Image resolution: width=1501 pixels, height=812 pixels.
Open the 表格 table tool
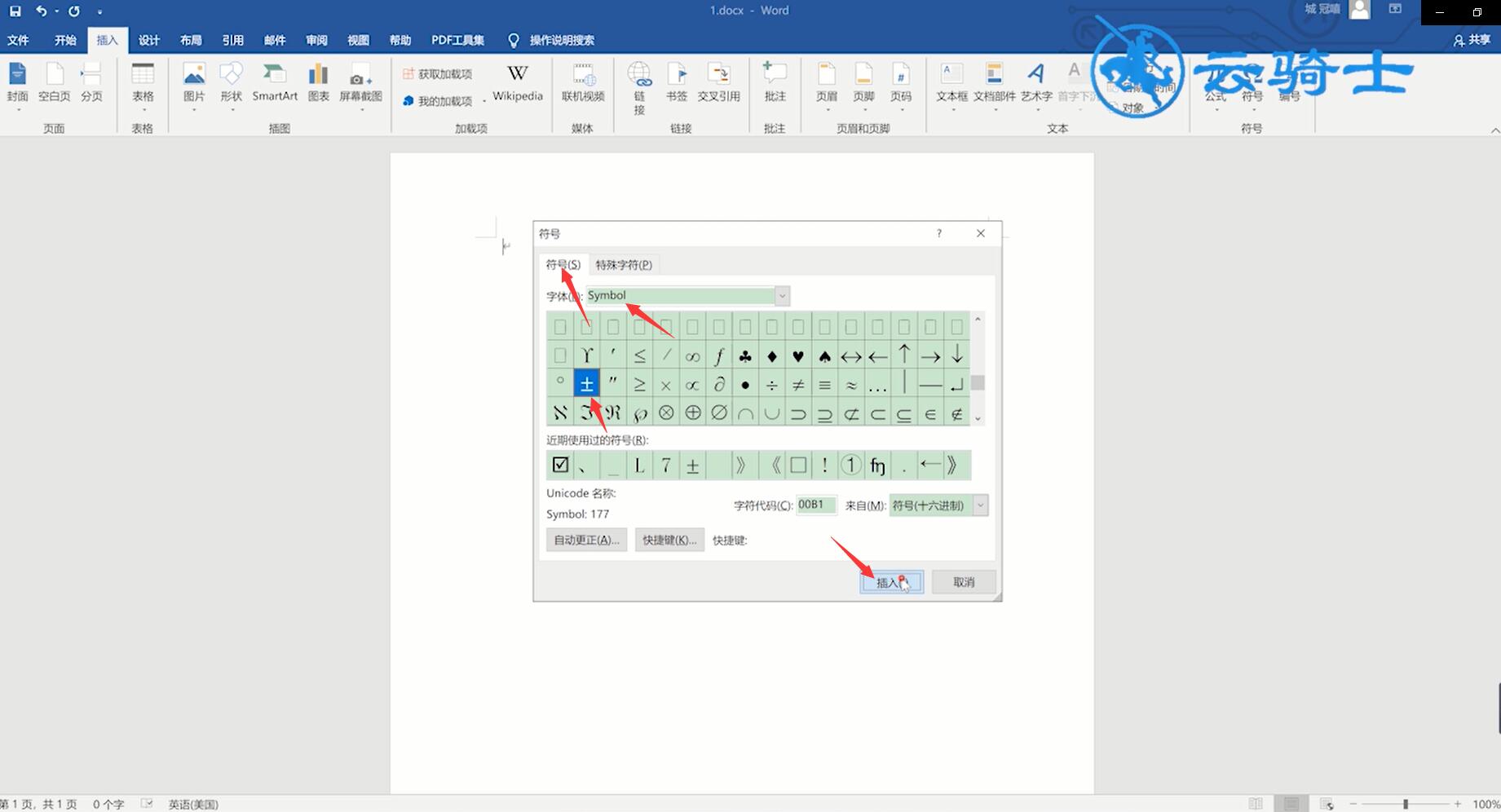click(x=143, y=86)
